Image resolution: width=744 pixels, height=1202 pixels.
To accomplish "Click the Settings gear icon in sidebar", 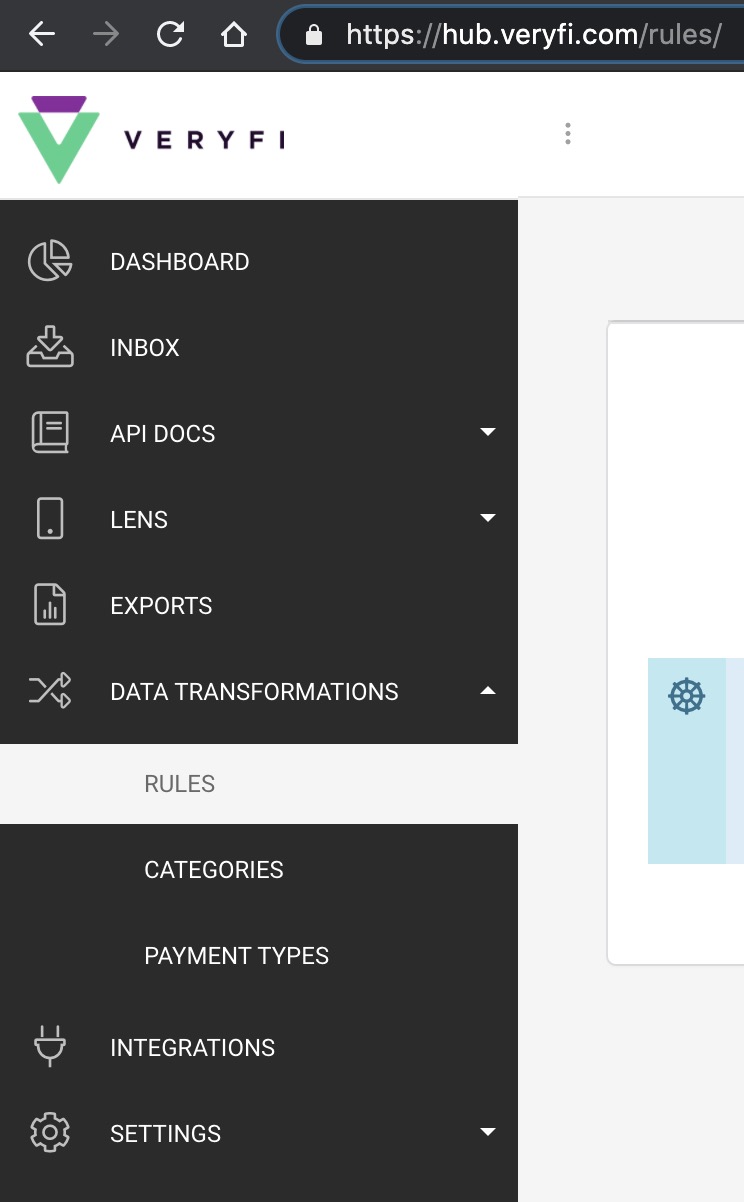I will click(x=49, y=1132).
